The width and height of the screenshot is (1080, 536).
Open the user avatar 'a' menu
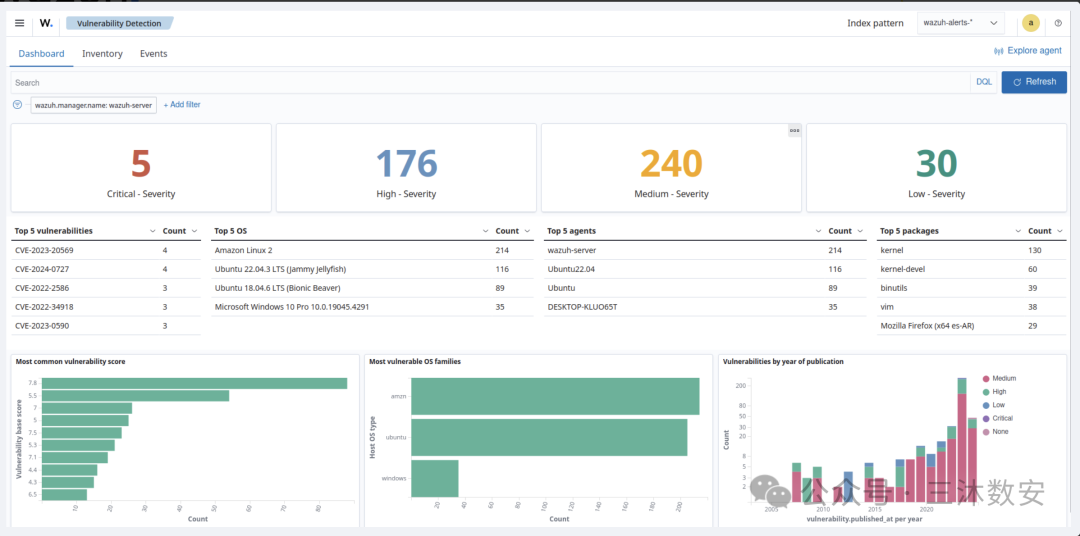[x=1030, y=23]
